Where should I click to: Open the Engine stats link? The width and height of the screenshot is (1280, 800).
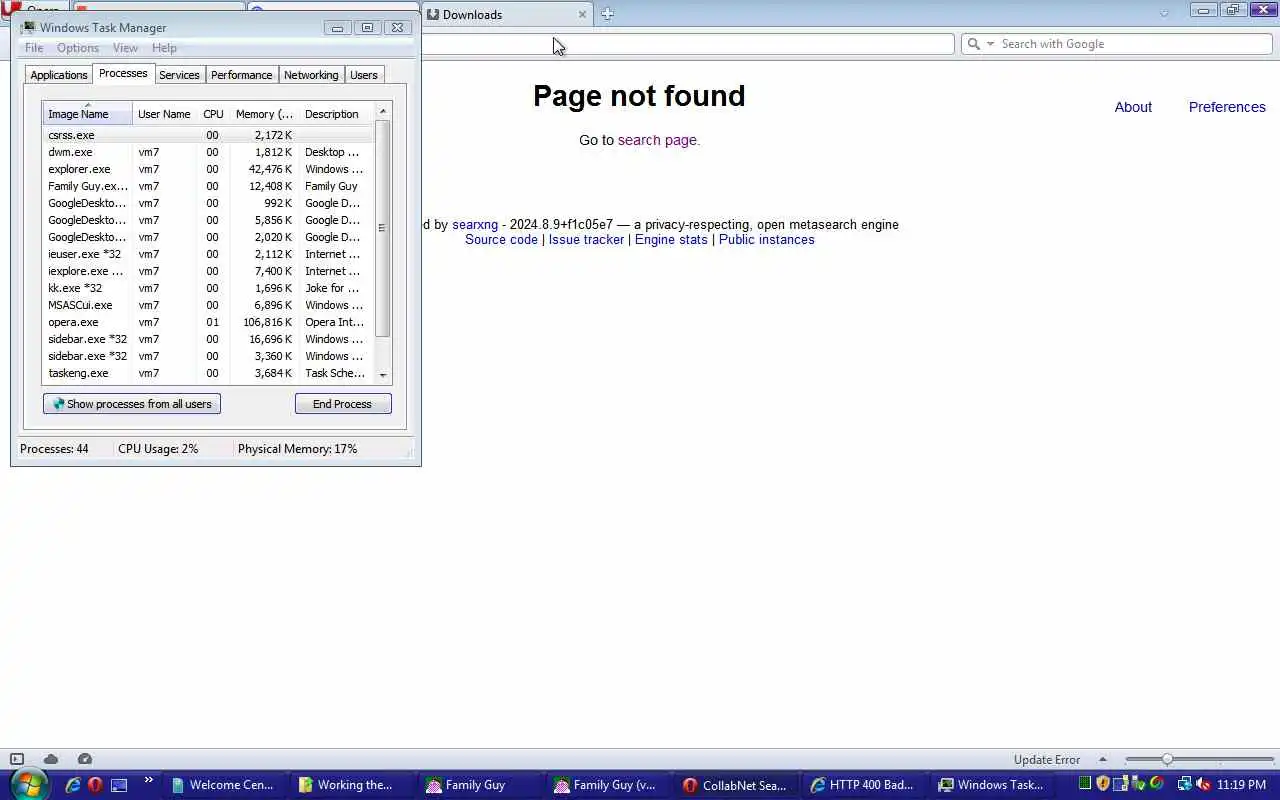(x=671, y=240)
